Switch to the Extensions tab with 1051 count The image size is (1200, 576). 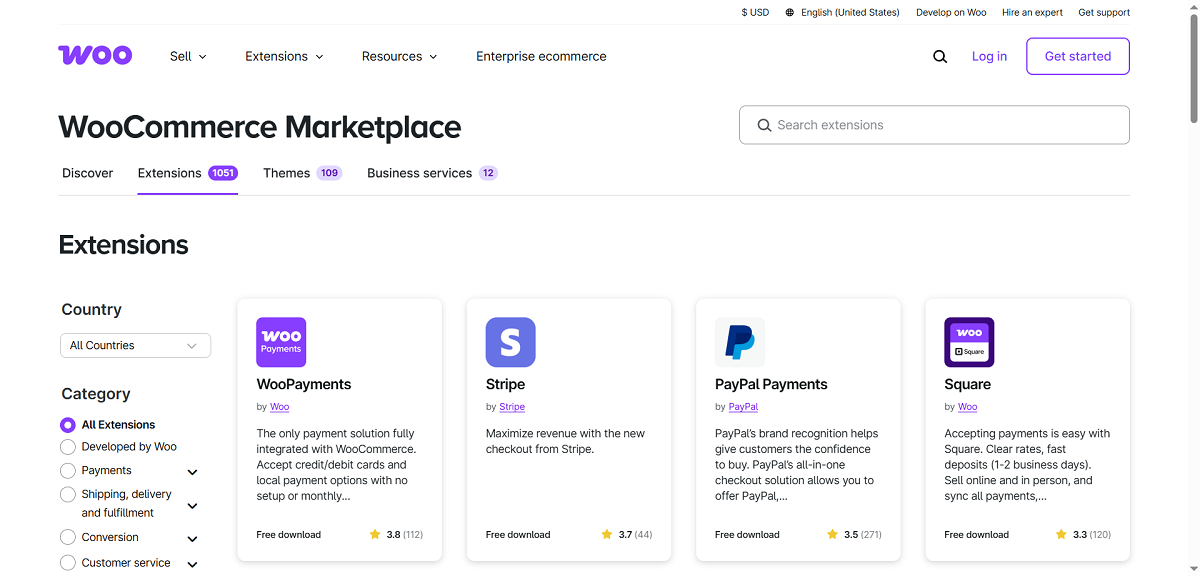click(188, 173)
